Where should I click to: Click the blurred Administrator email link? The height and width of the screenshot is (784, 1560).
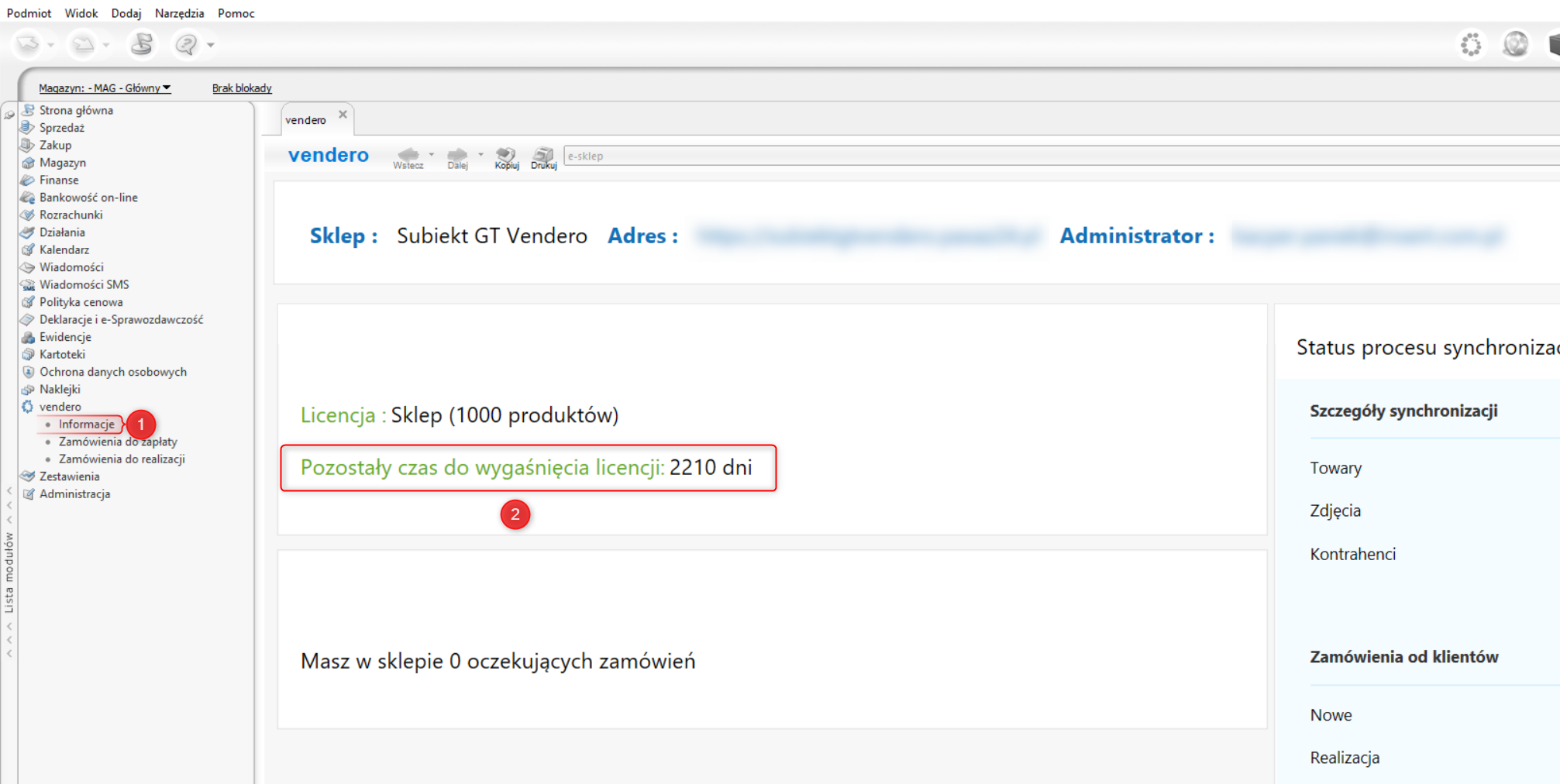click(x=1368, y=236)
